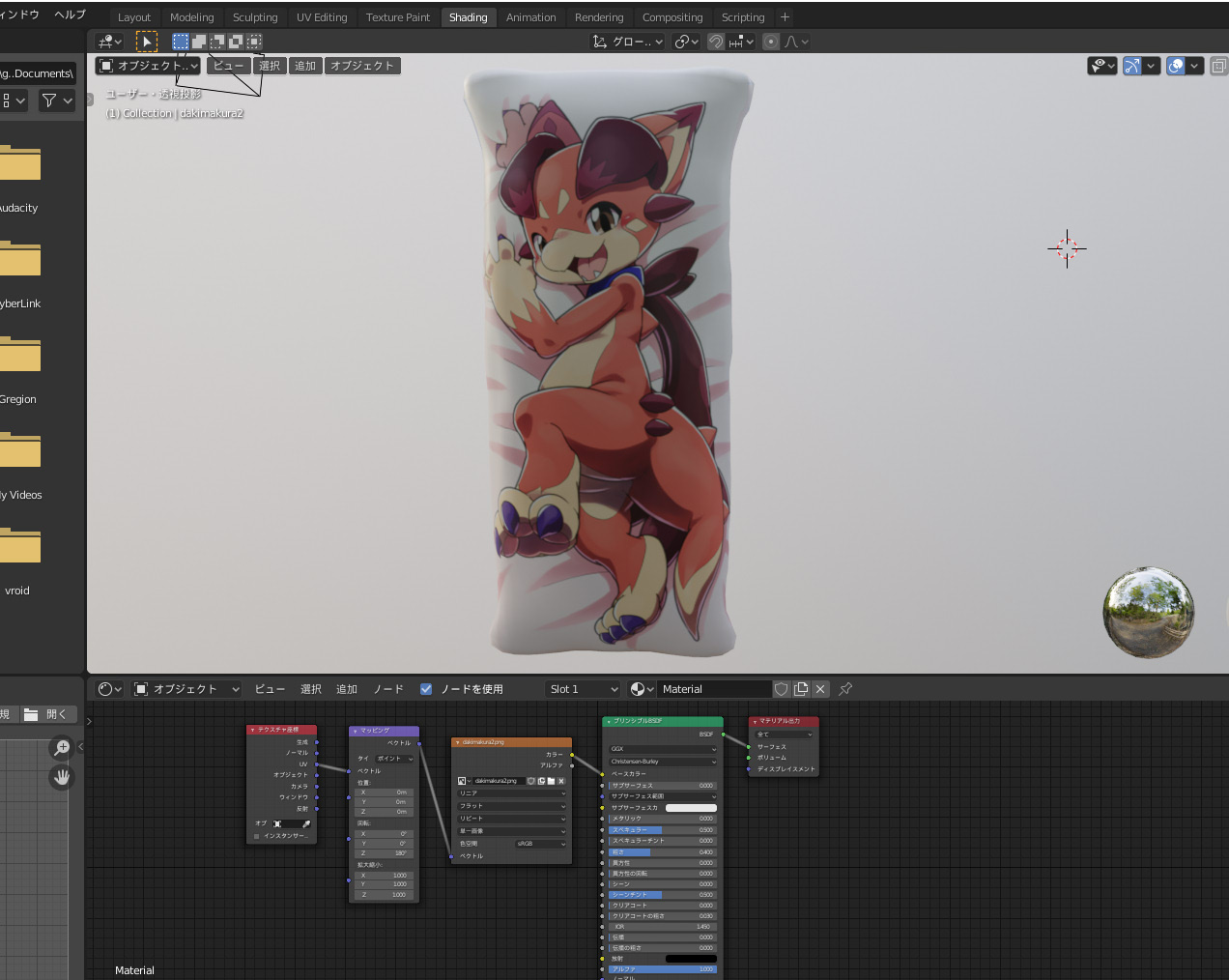
Task: Browse images in the dakimakura2.png node
Action: pos(464,781)
